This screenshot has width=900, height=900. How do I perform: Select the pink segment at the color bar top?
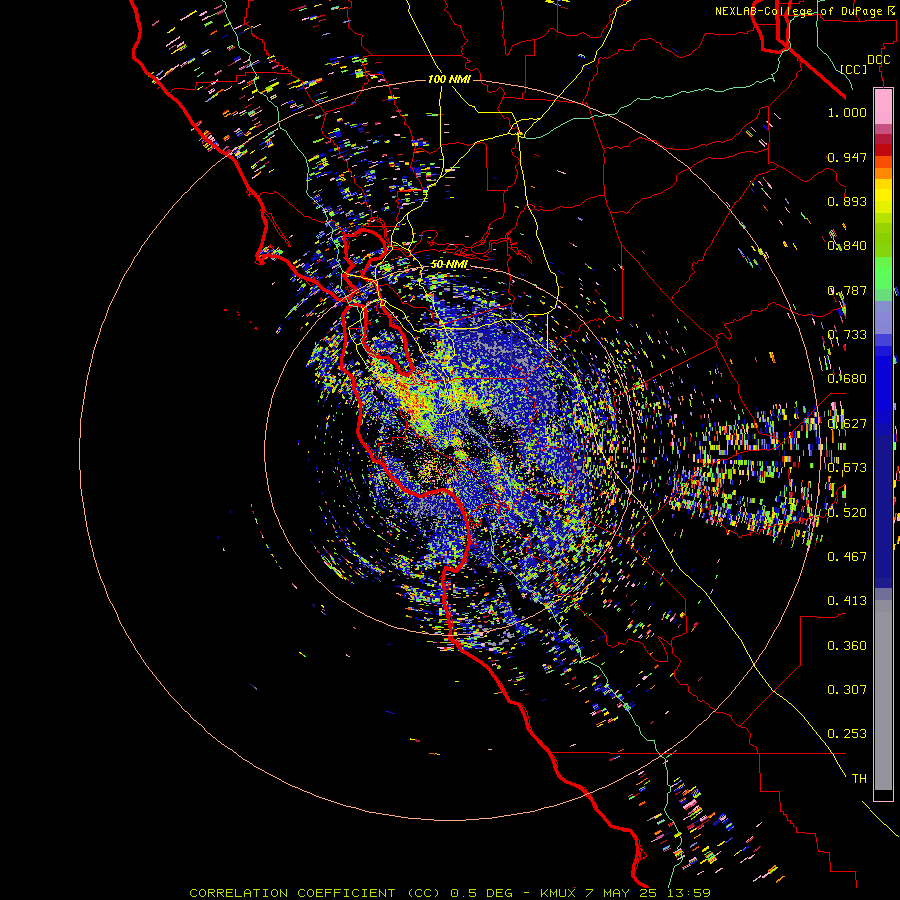[883, 106]
